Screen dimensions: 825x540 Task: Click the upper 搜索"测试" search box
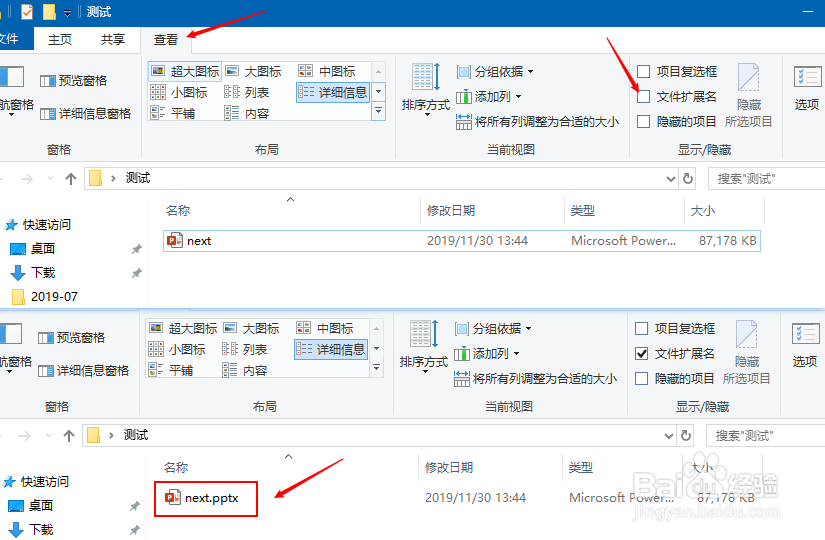pyautogui.click(x=767, y=179)
